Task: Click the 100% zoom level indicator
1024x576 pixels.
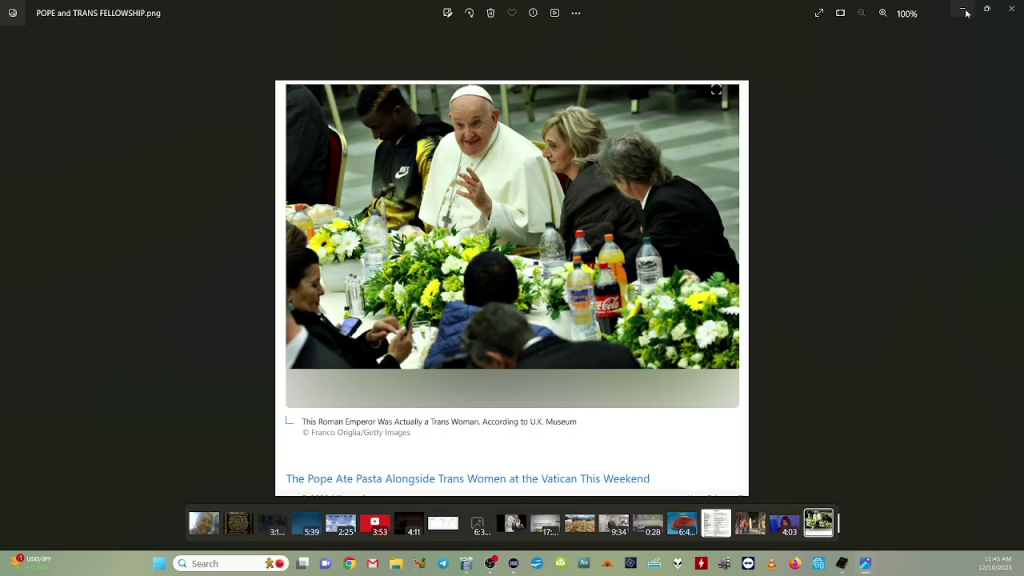Action: (907, 14)
